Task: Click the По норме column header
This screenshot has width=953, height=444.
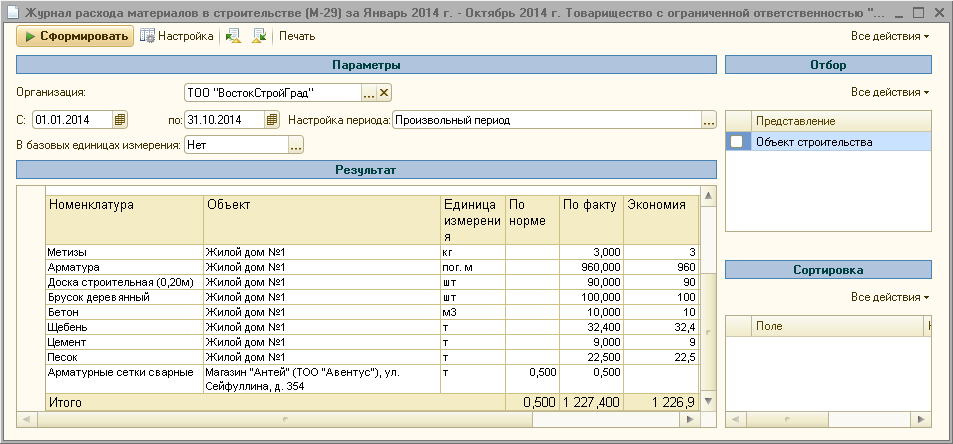Action: [532, 219]
